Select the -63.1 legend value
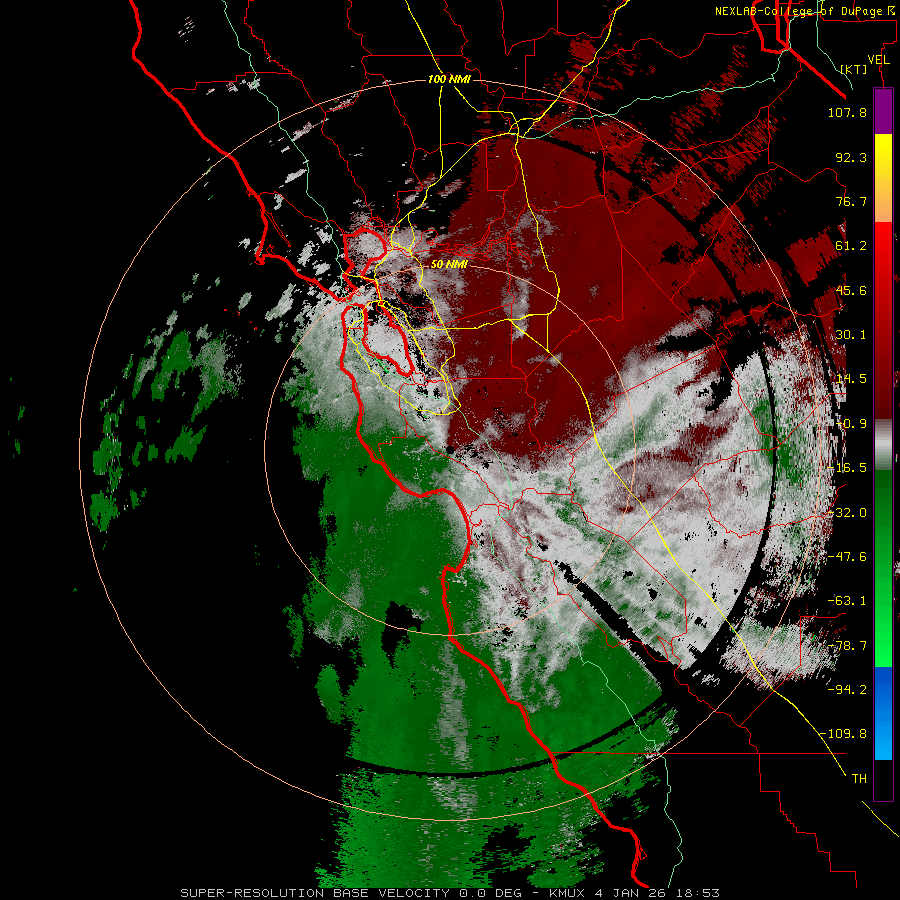Viewport: 900px width, 900px height. tap(847, 601)
